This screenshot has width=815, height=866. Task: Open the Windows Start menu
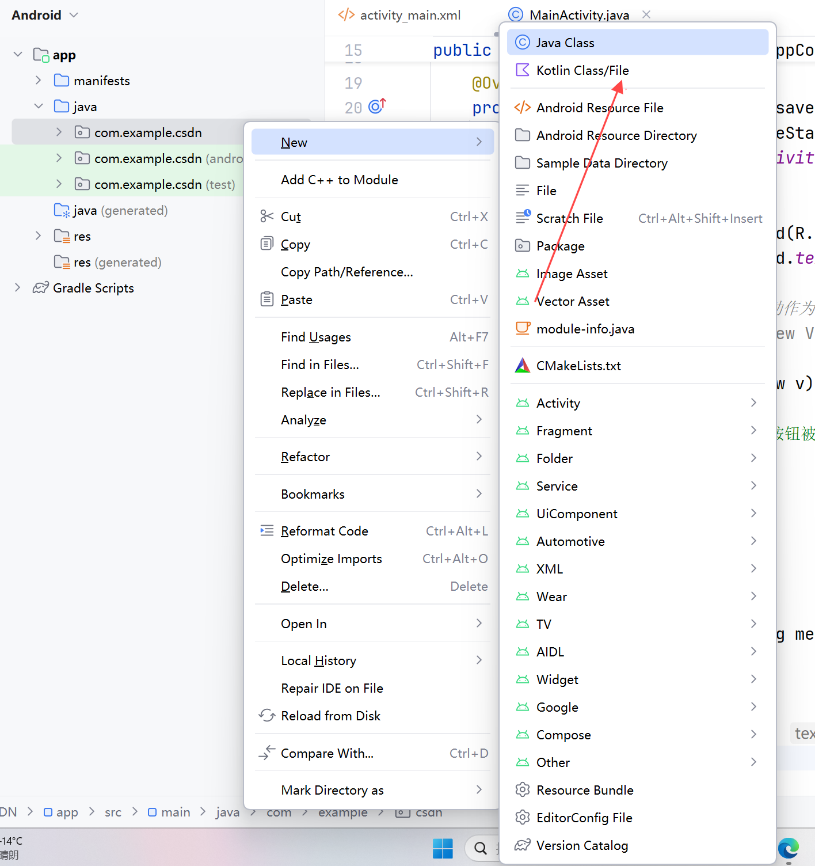(x=443, y=848)
